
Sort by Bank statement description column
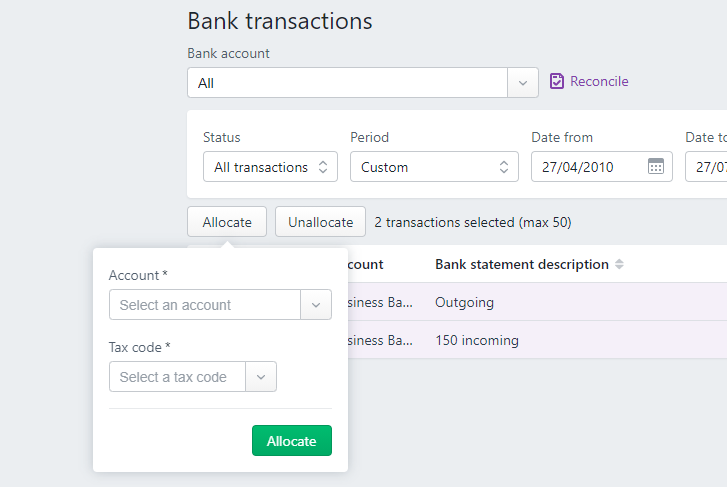[x=619, y=265]
